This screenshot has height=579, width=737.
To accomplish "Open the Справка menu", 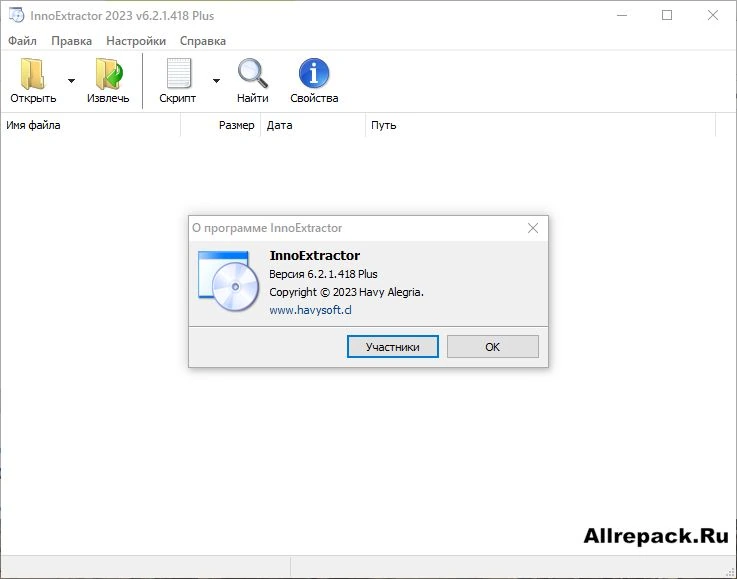I will pyautogui.click(x=203, y=41).
